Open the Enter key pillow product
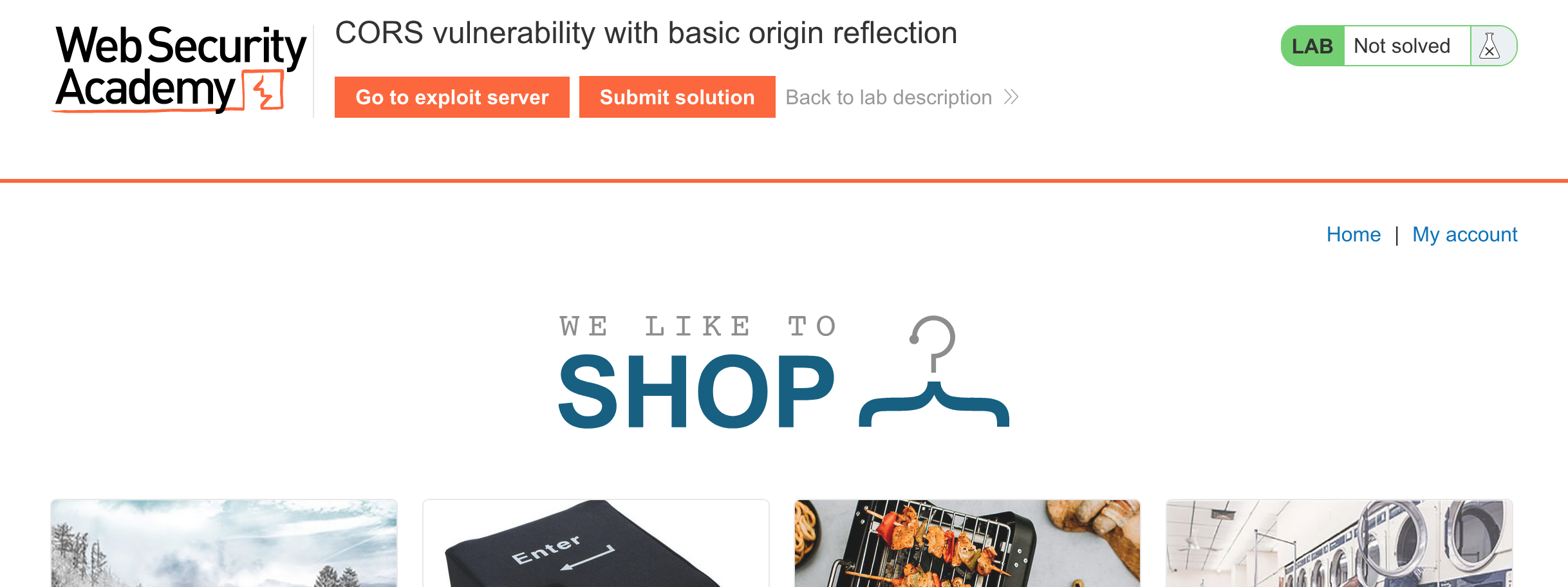Image resolution: width=1568 pixels, height=587 pixels. tap(596, 543)
